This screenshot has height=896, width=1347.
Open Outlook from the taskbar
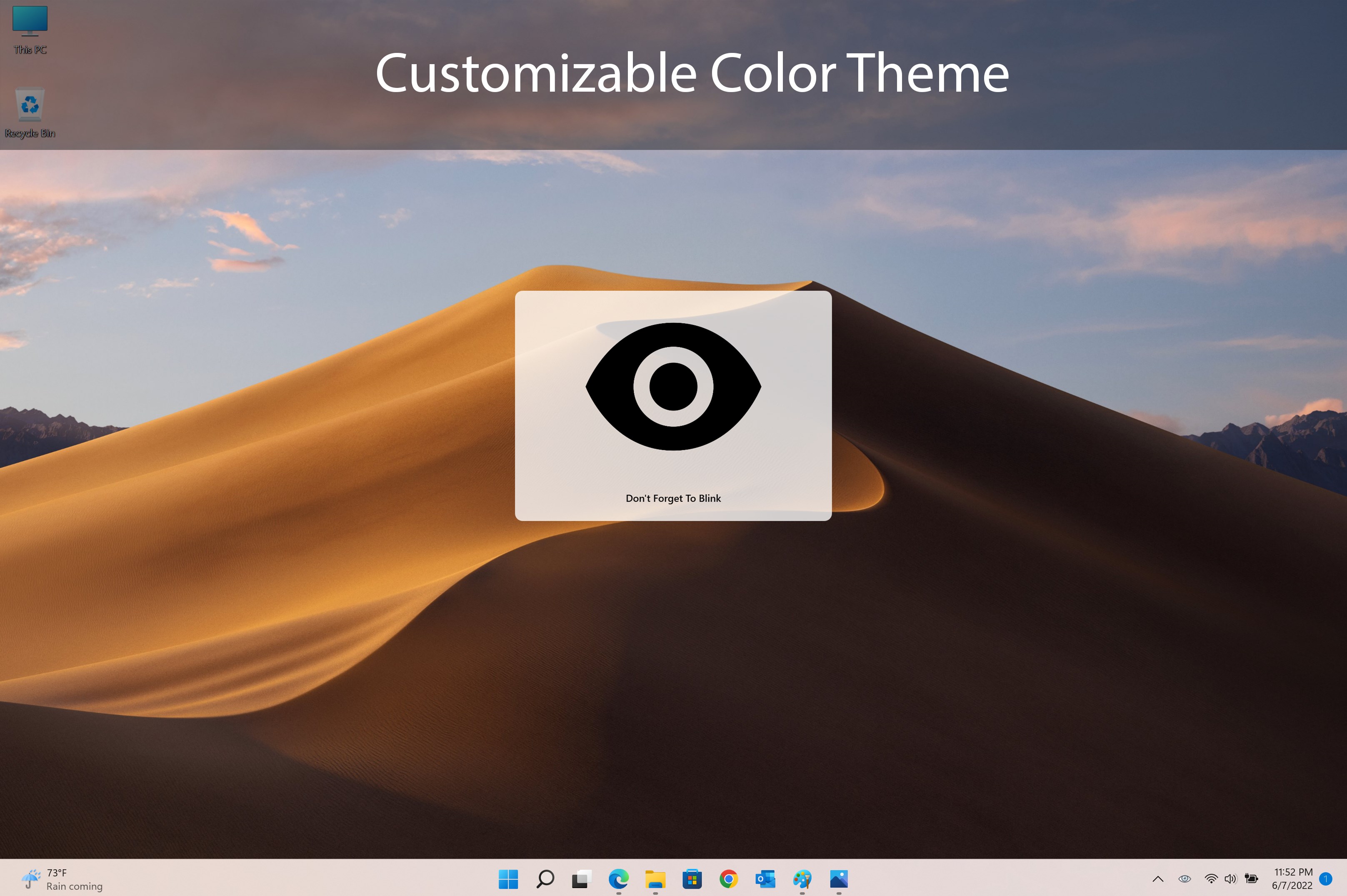point(765,879)
